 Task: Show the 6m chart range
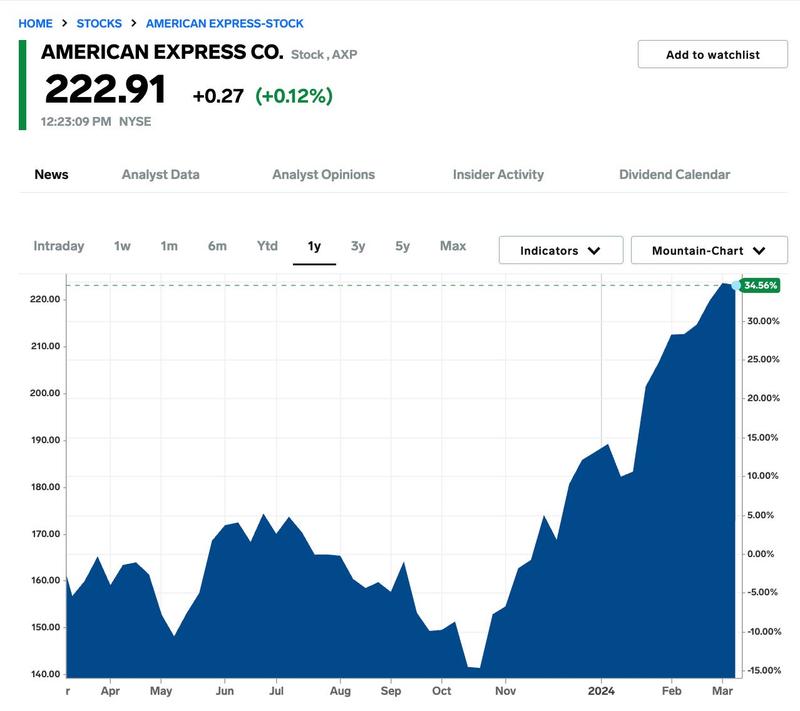(217, 246)
